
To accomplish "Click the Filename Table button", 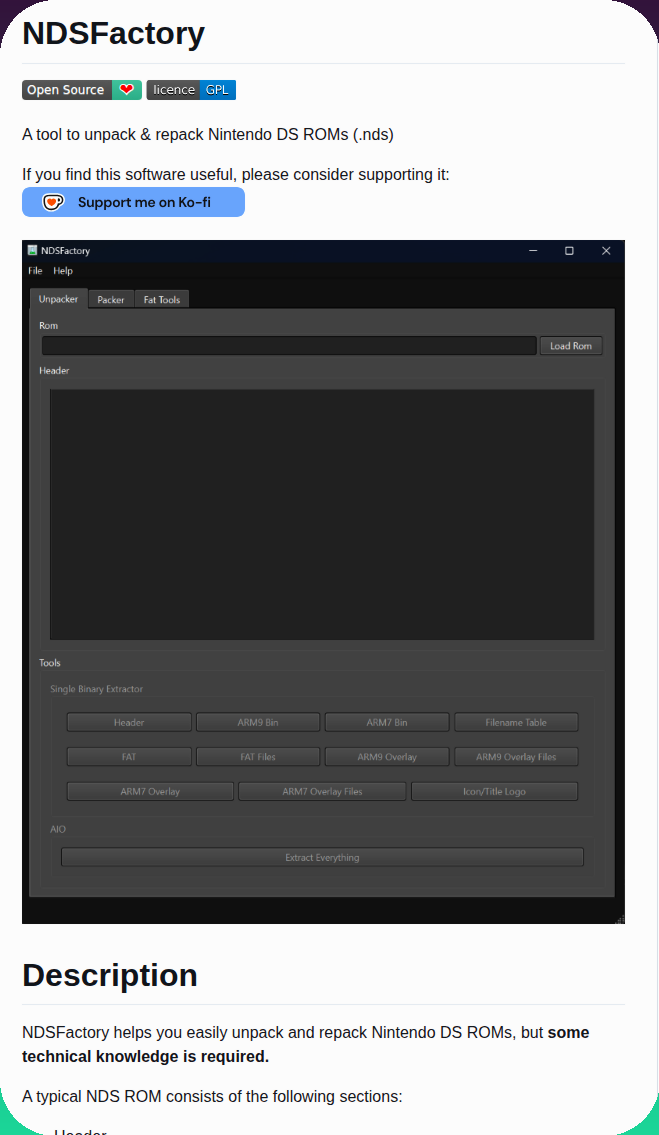I will click(516, 722).
